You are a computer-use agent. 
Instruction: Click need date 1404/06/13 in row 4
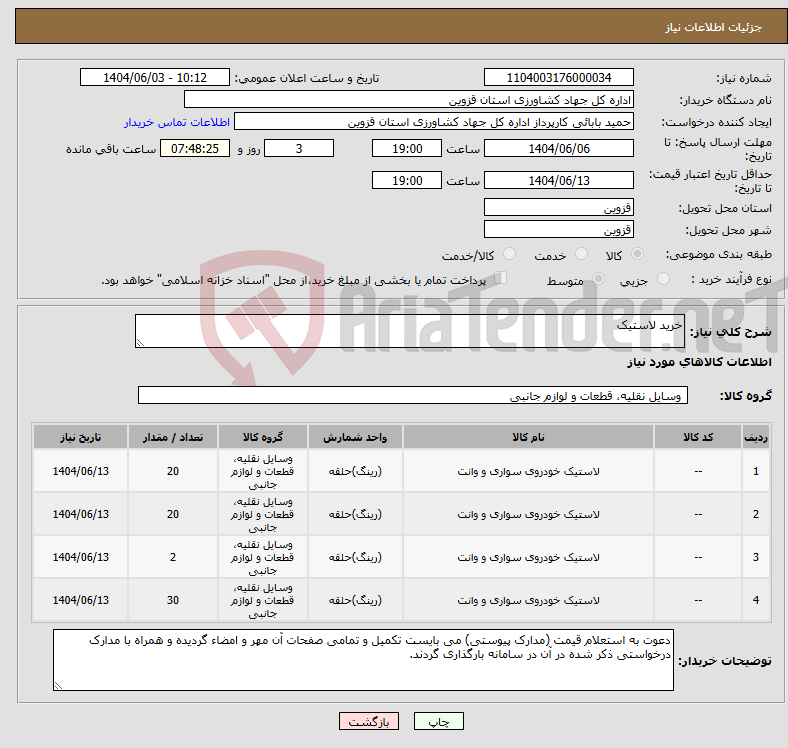tap(80, 600)
